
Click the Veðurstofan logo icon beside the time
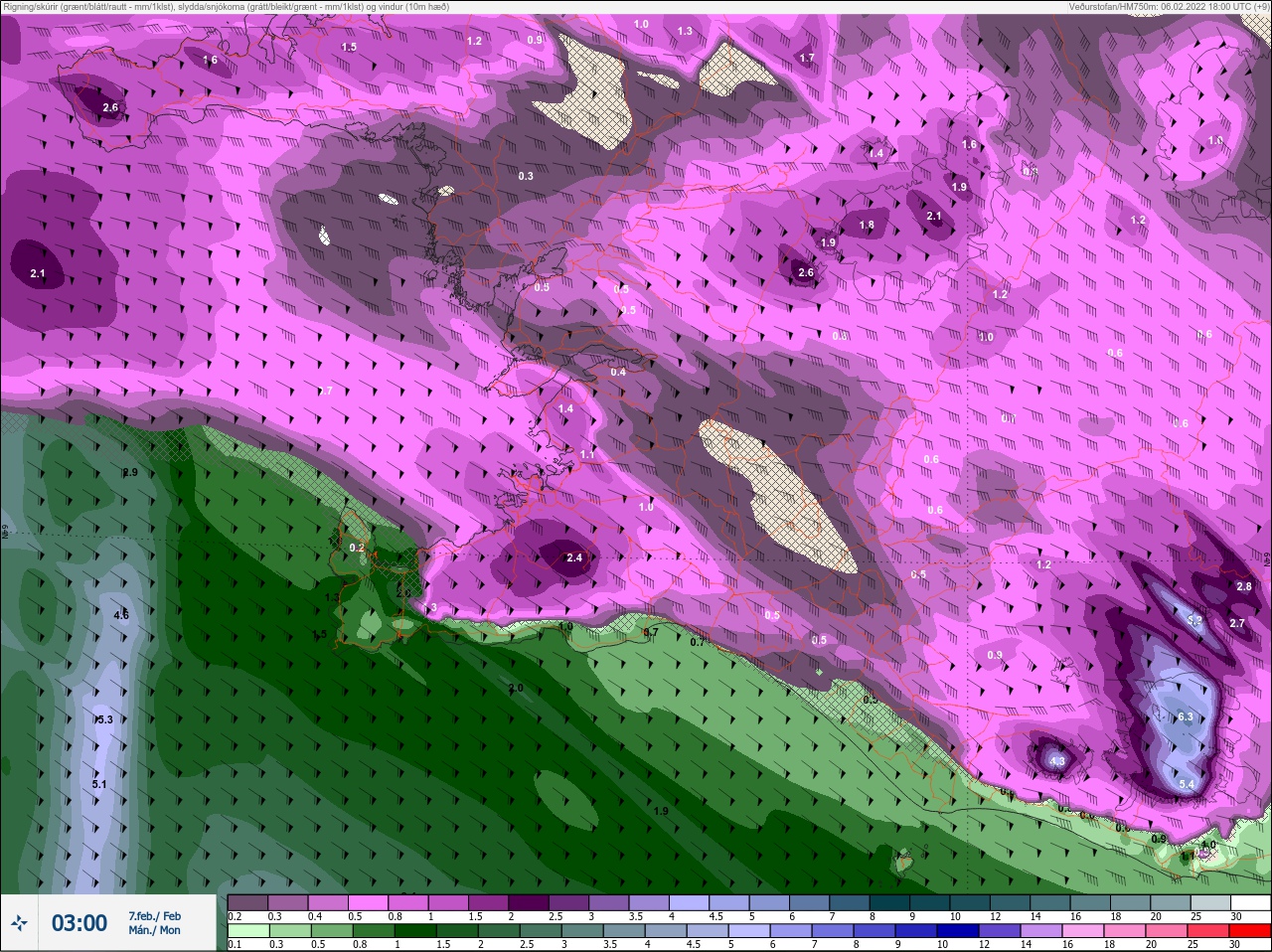coord(19,924)
